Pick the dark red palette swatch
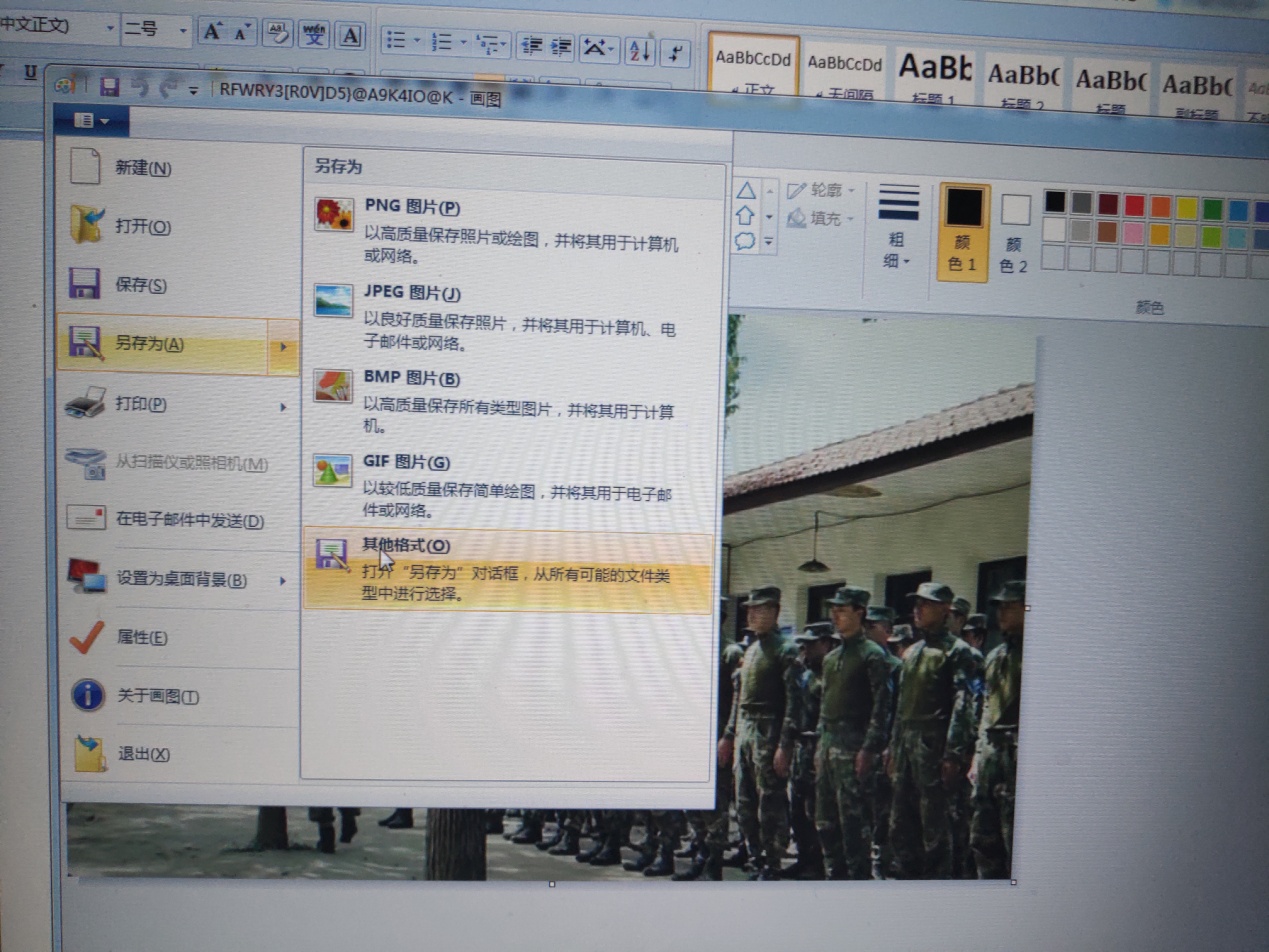 [x=1107, y=203]
